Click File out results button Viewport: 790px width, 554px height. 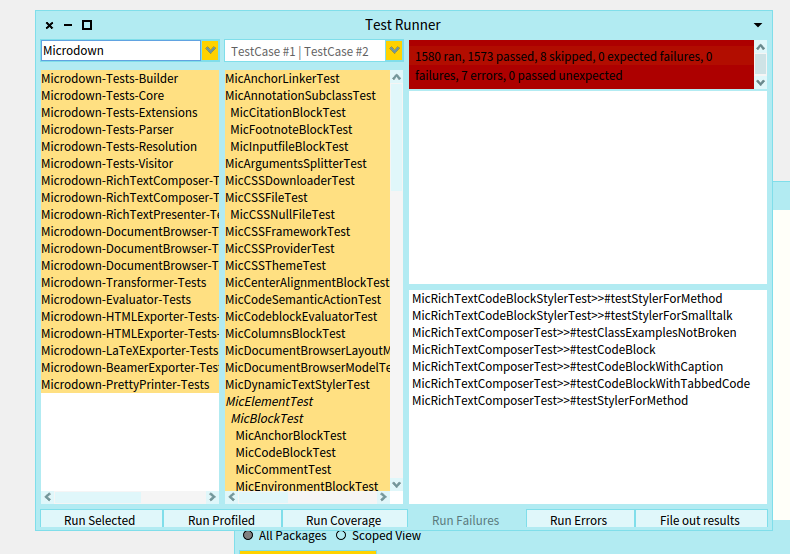(701, 519)
